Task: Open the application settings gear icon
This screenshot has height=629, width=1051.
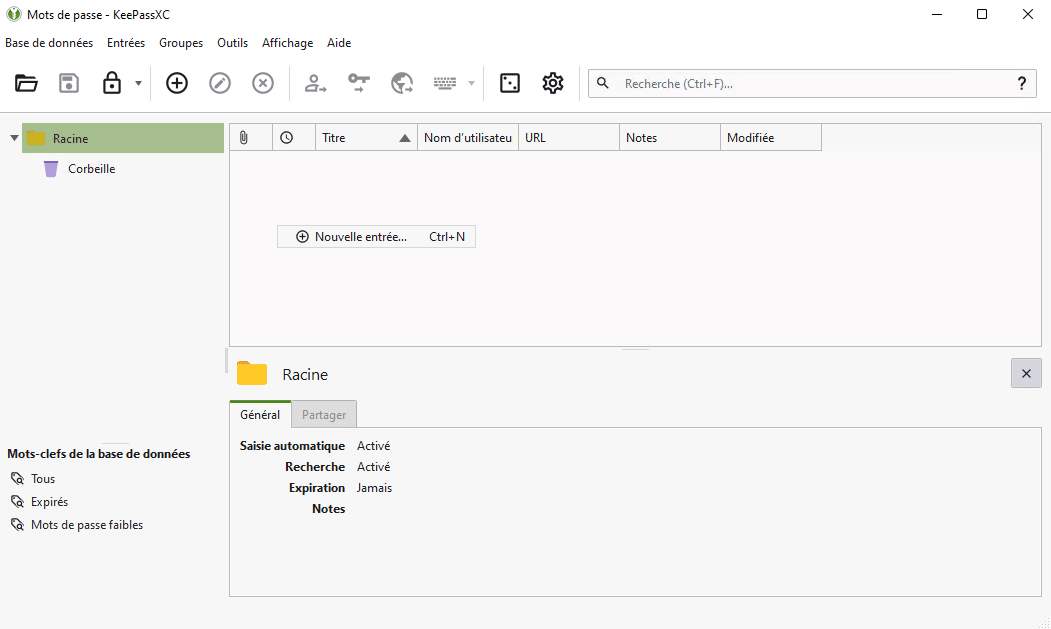Action: 552,83
